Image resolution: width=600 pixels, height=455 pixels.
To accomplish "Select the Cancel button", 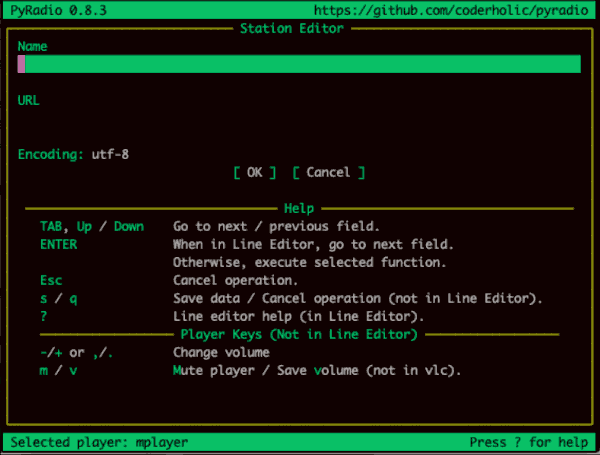I will click(x=328, y=172).
